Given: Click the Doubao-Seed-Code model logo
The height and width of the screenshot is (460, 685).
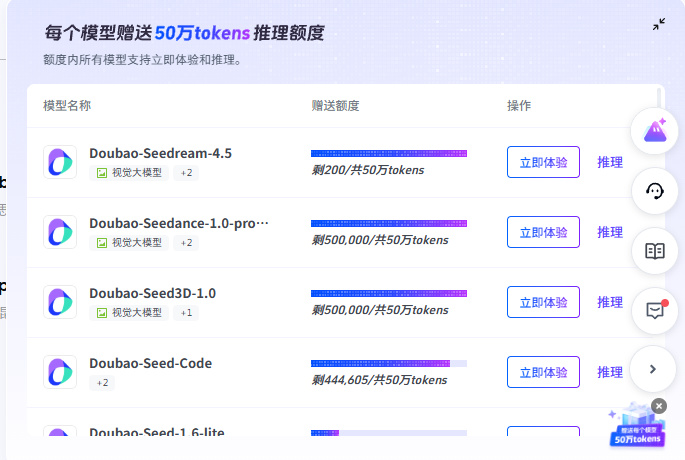Looking at the screenshot, I should click(x=60, y=372).
